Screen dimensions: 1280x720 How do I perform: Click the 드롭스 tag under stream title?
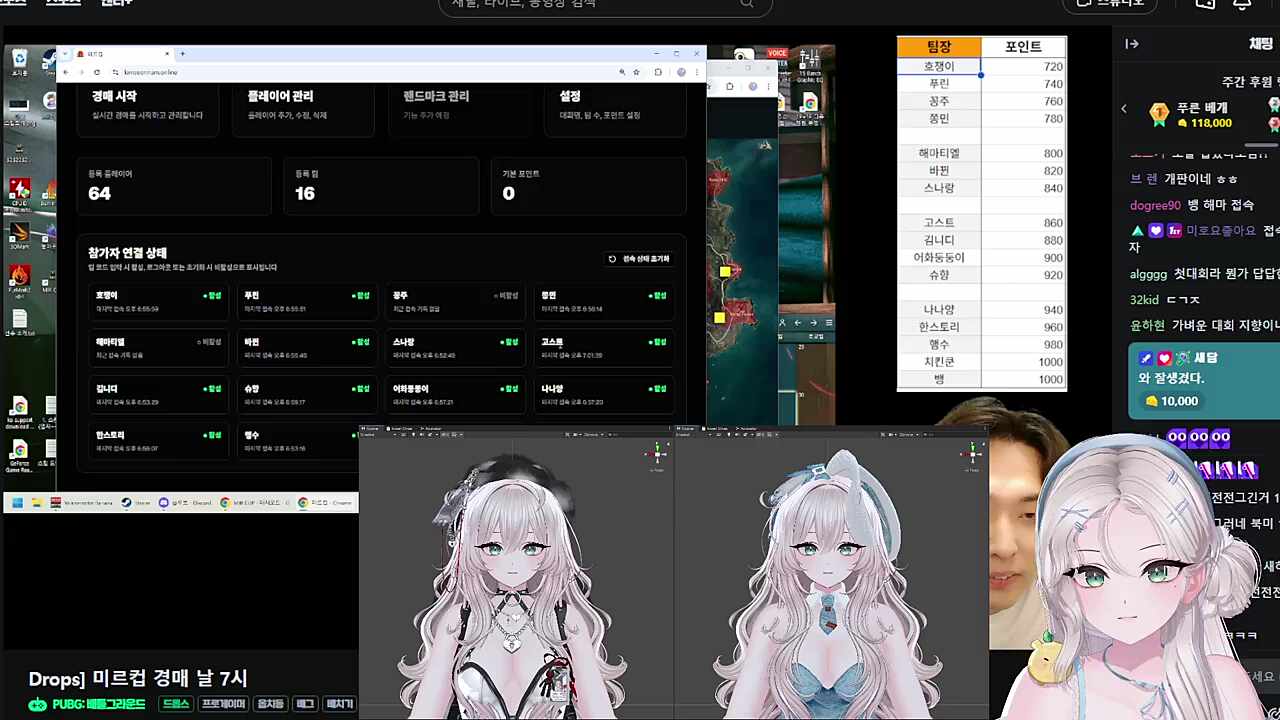(x=176, y=704)
